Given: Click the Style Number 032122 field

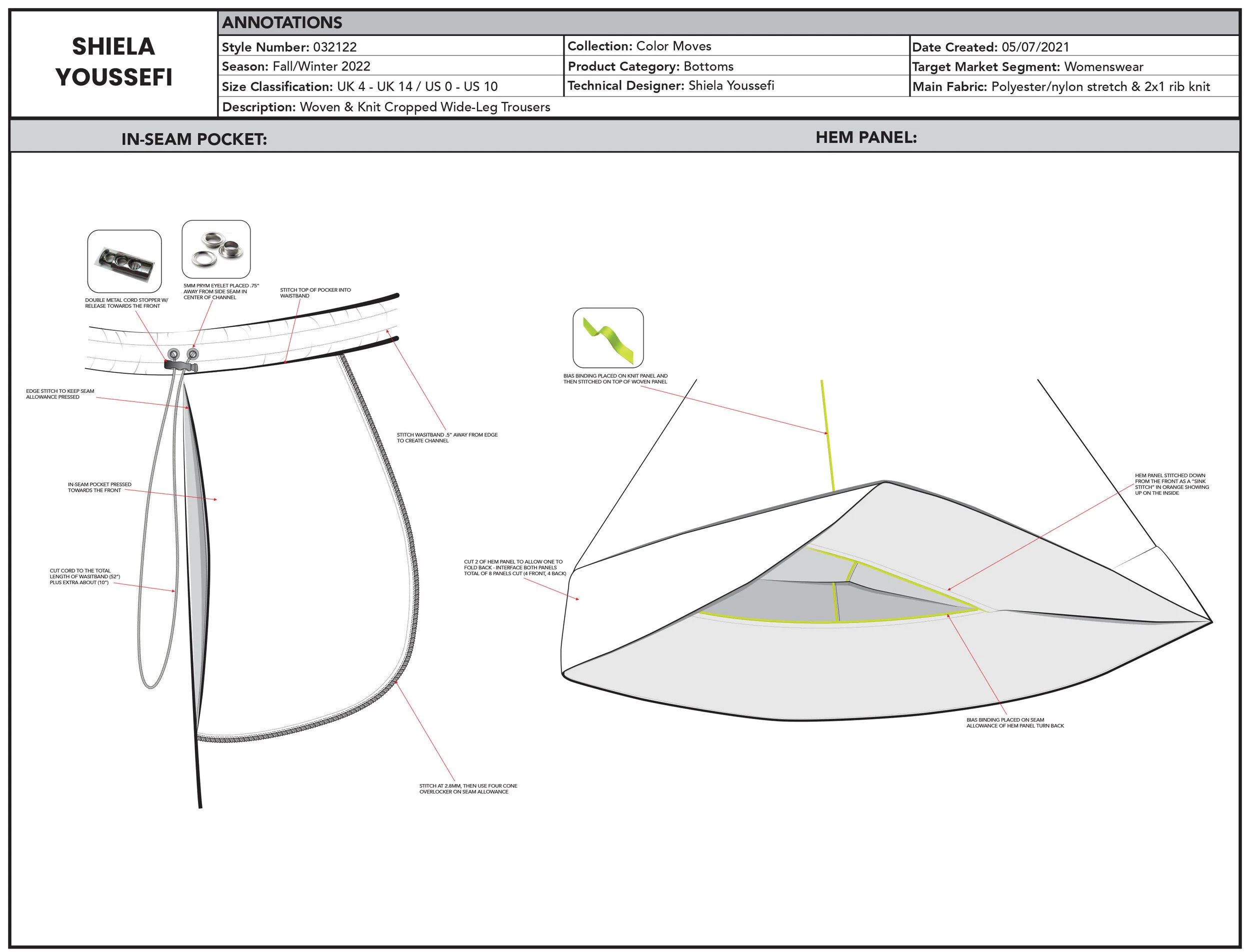Looking at the screenshot, I should click(289, 47).
